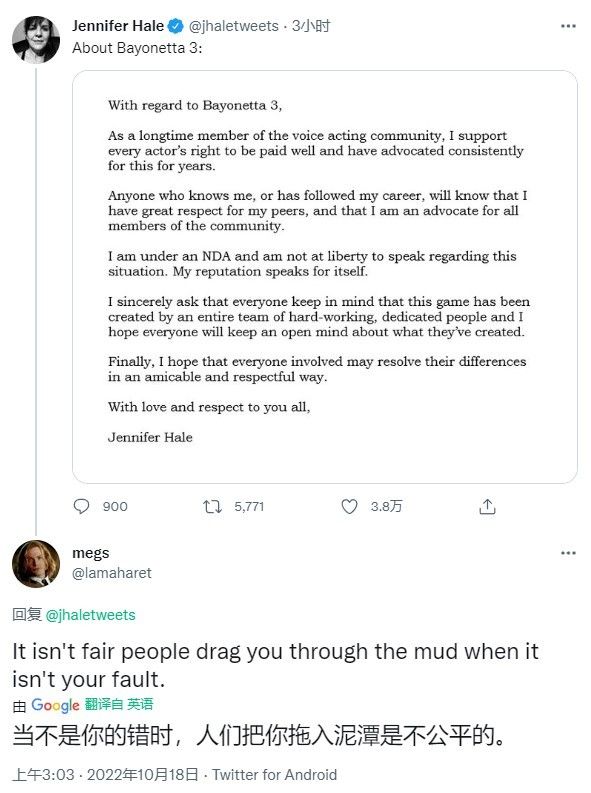View the 5,771 retweets count

click(x=249, y=506)
